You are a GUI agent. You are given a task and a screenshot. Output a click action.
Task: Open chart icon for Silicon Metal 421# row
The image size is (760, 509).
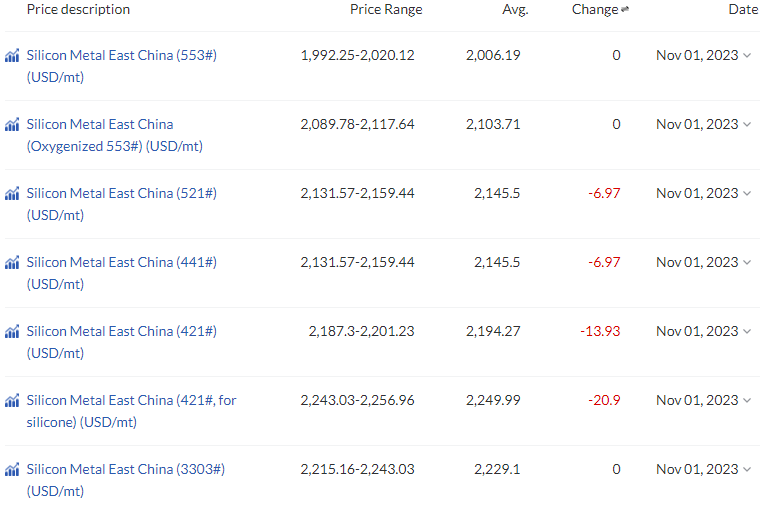pyautogui.click(x=12, y=332)
